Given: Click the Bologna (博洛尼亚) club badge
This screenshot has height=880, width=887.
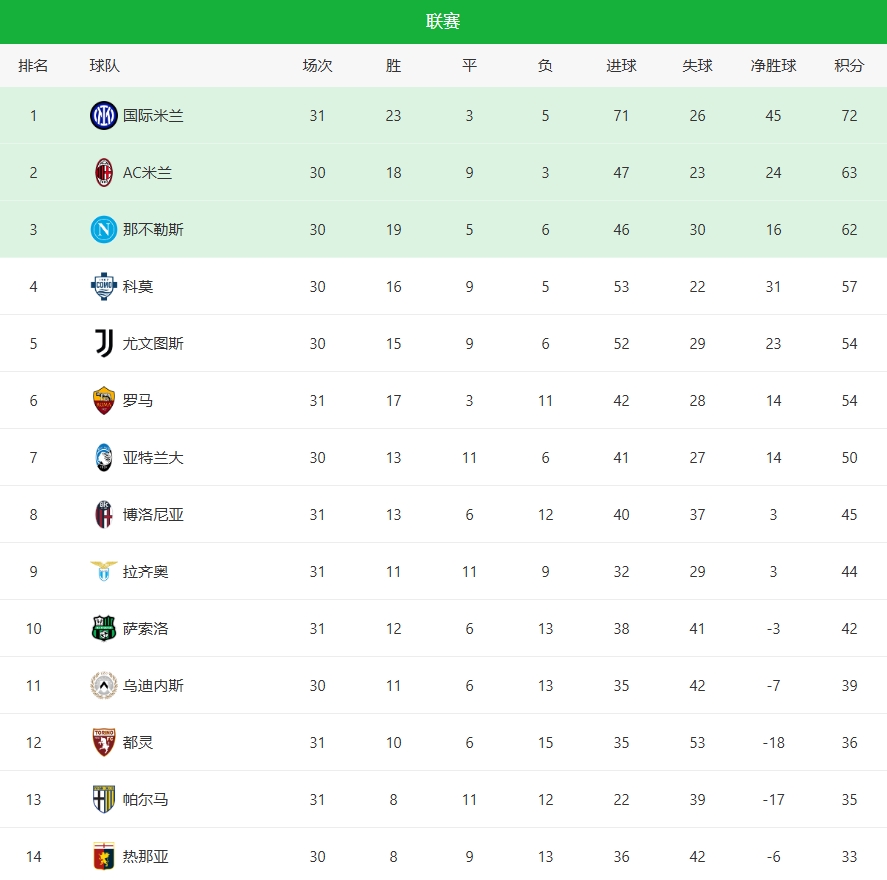Looking at the screenshot, I should click(x=104, y=515).
